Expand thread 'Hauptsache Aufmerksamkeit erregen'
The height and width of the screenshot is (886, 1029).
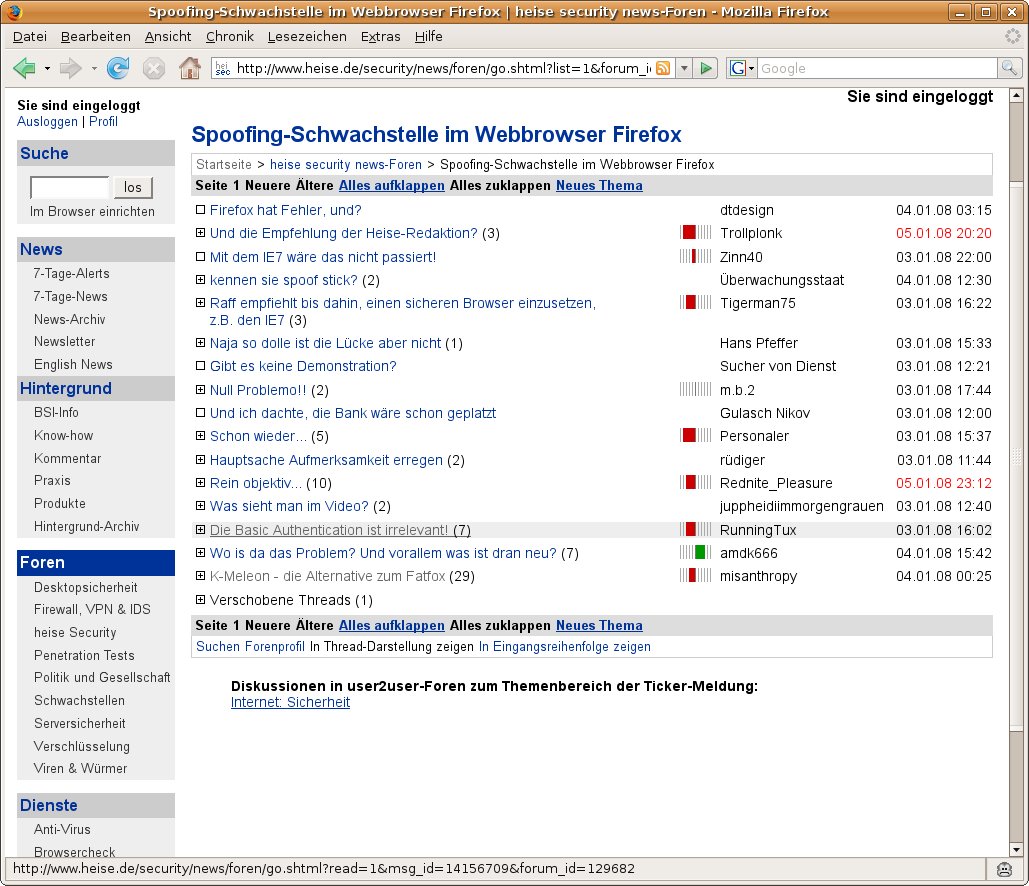201,459
